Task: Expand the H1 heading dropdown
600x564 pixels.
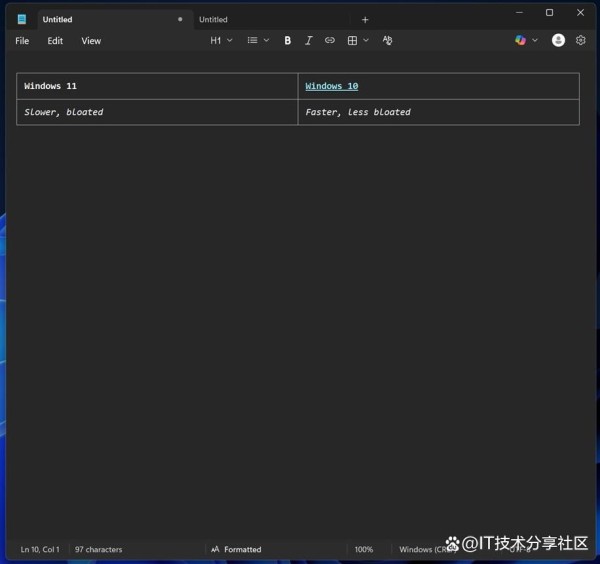Action: [220, 41]
